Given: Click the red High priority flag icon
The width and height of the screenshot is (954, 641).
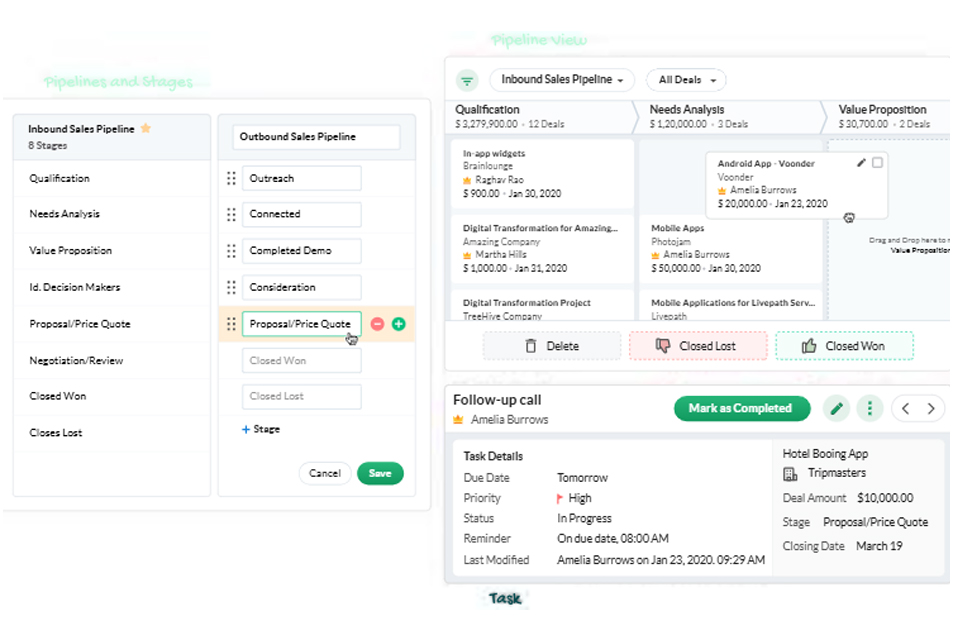Looking at the screenshot, I should [x=560, y=499].
